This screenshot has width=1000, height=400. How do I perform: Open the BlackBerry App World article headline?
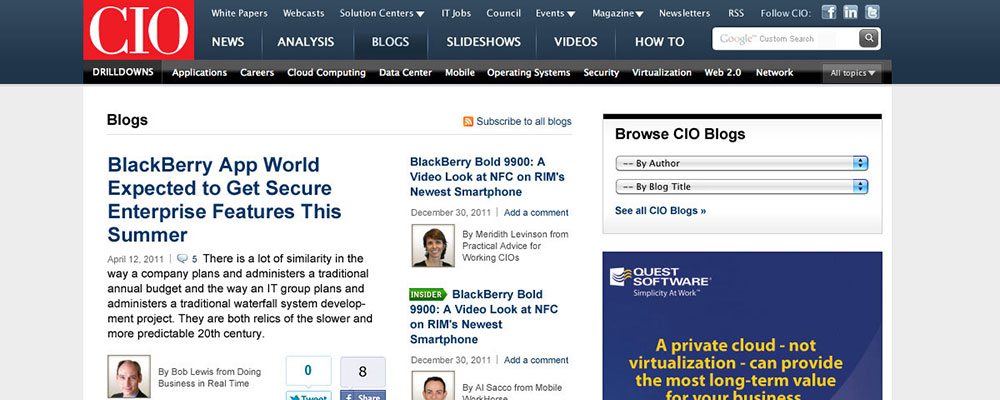(x=224, y=200)
